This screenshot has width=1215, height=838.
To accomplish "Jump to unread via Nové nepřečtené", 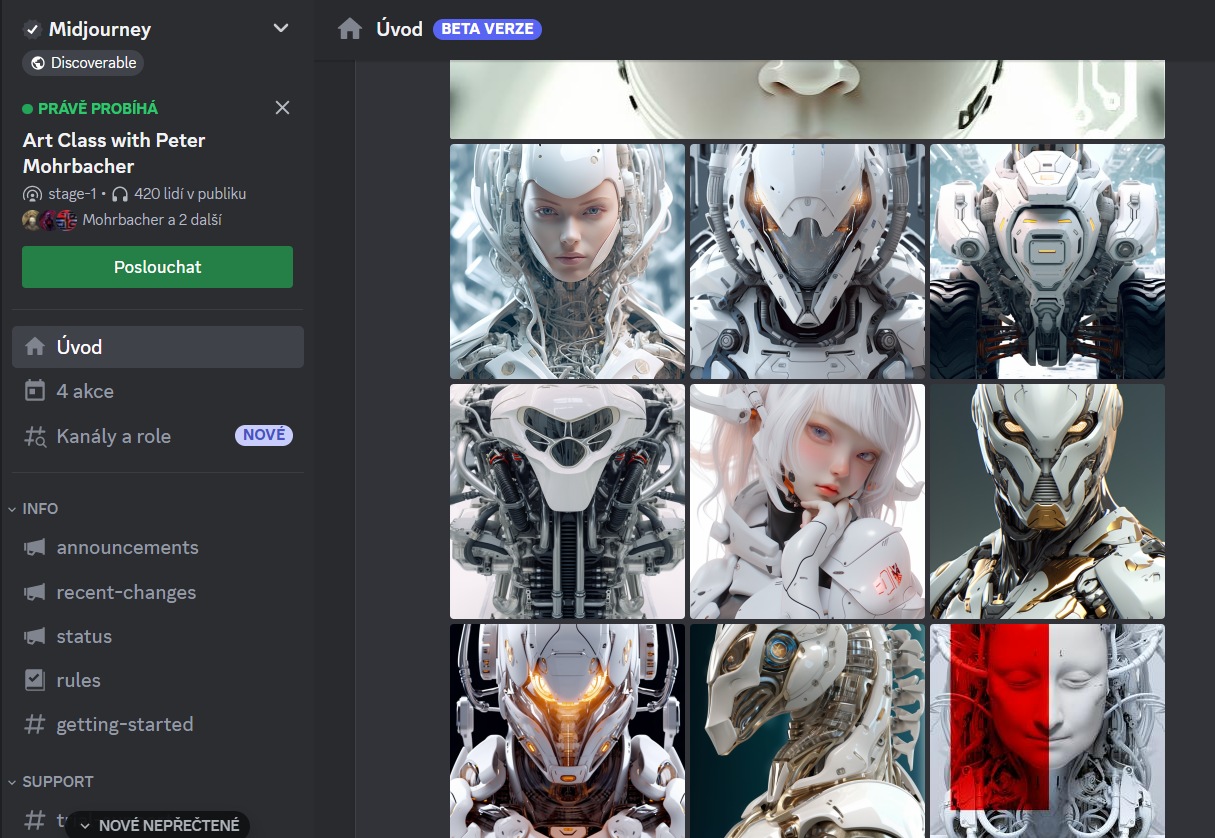I will 160,825.
